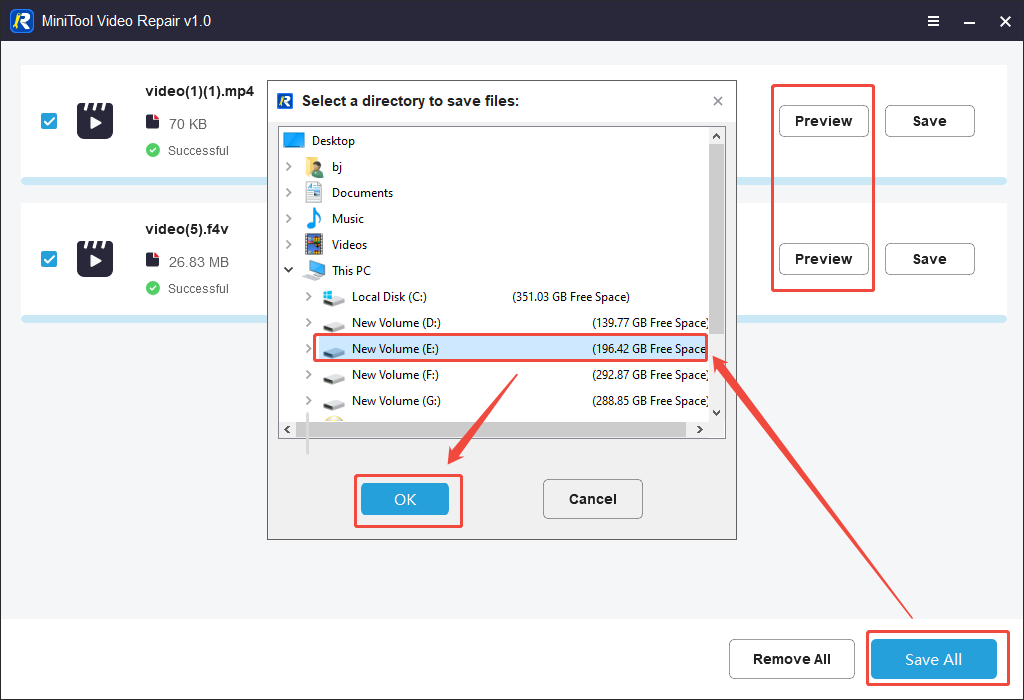The image size is (1024, 700).
Task: Uncheck the checkbox for video(5).f4v
Action: tap(49, 259)
